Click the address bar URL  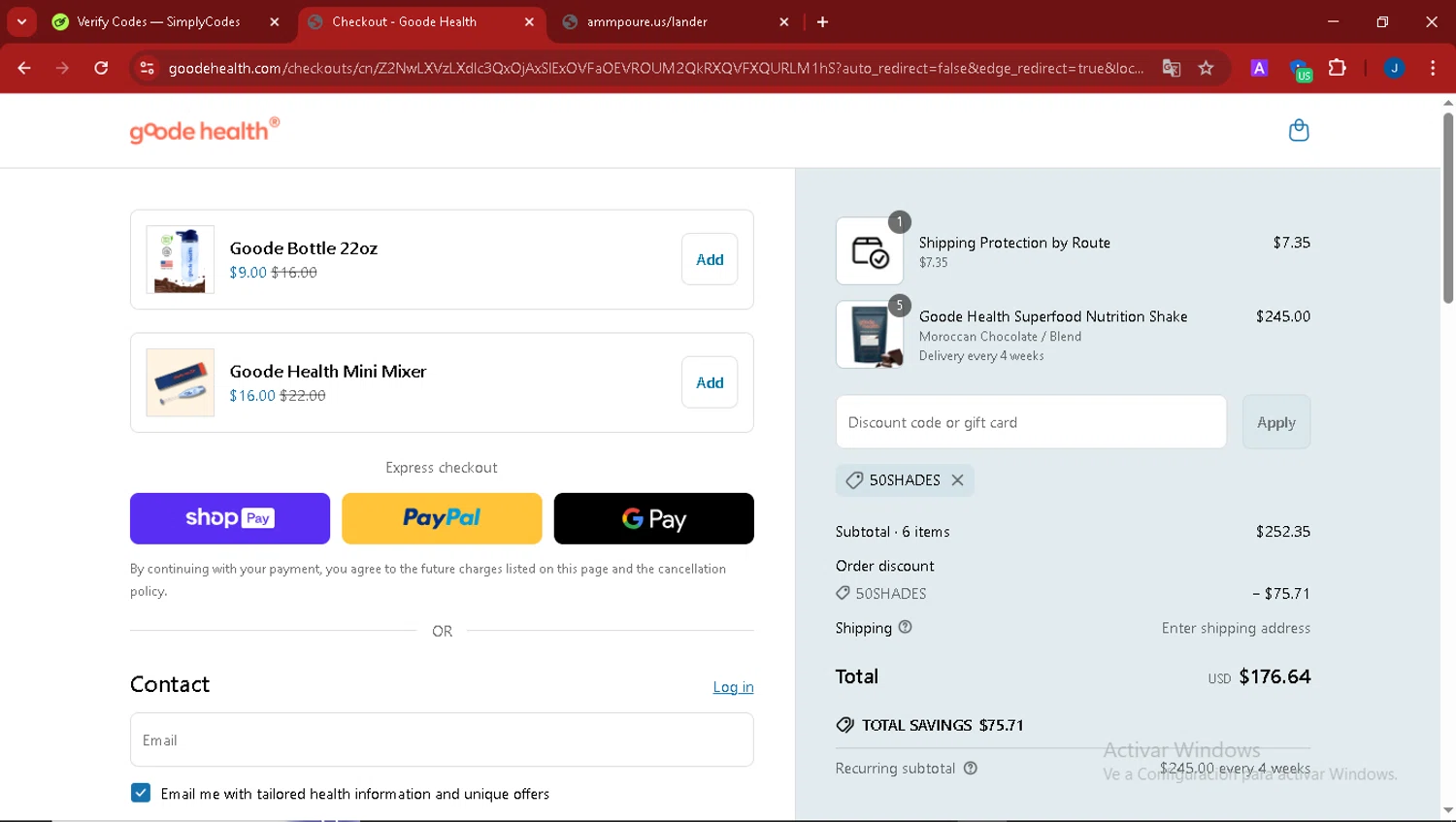click(x=655, y=69)
